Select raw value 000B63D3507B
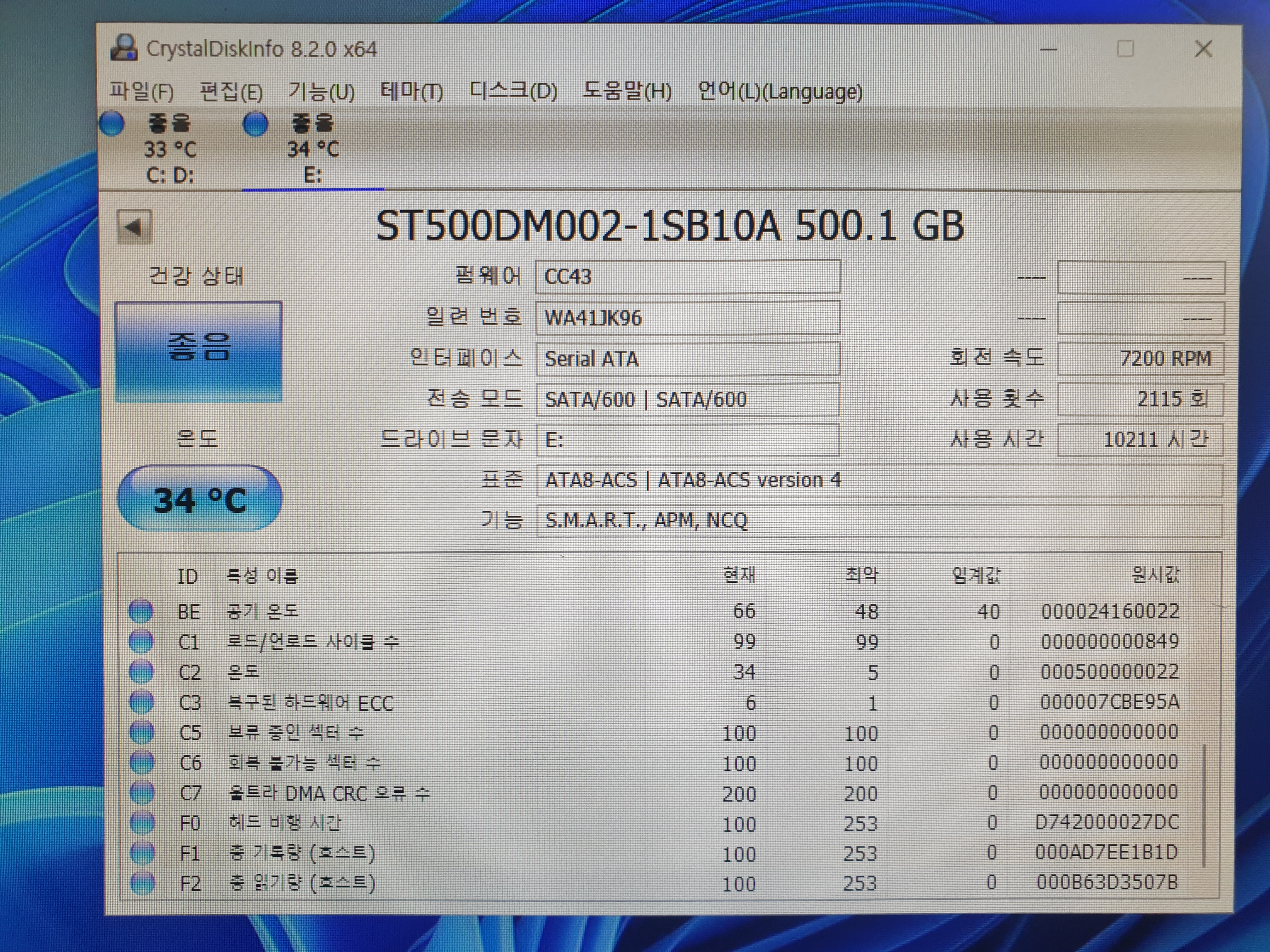 coord(1107,882)
